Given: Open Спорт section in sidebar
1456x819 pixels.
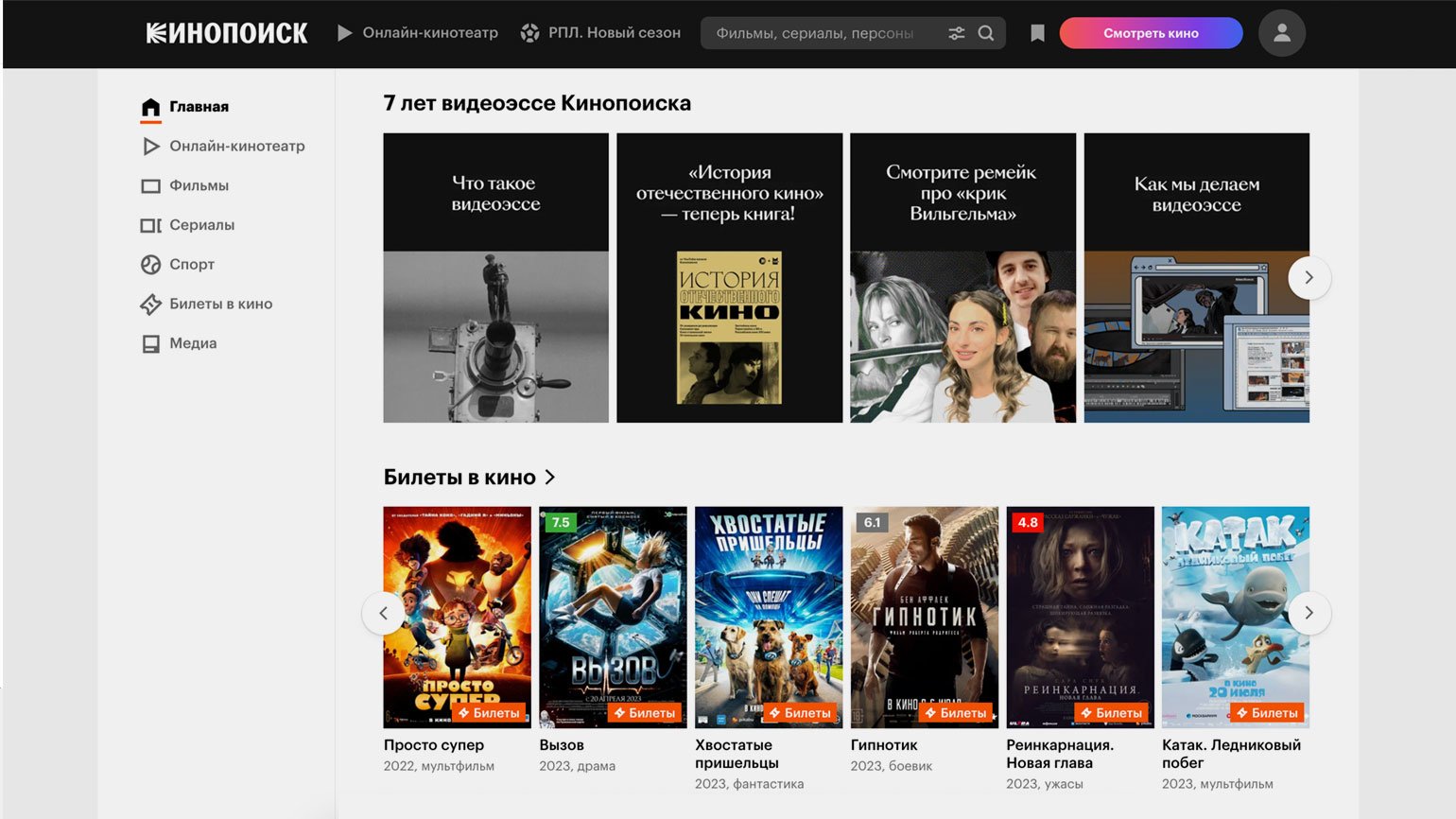Looking at the screenshot, I should tap(192, 265).
